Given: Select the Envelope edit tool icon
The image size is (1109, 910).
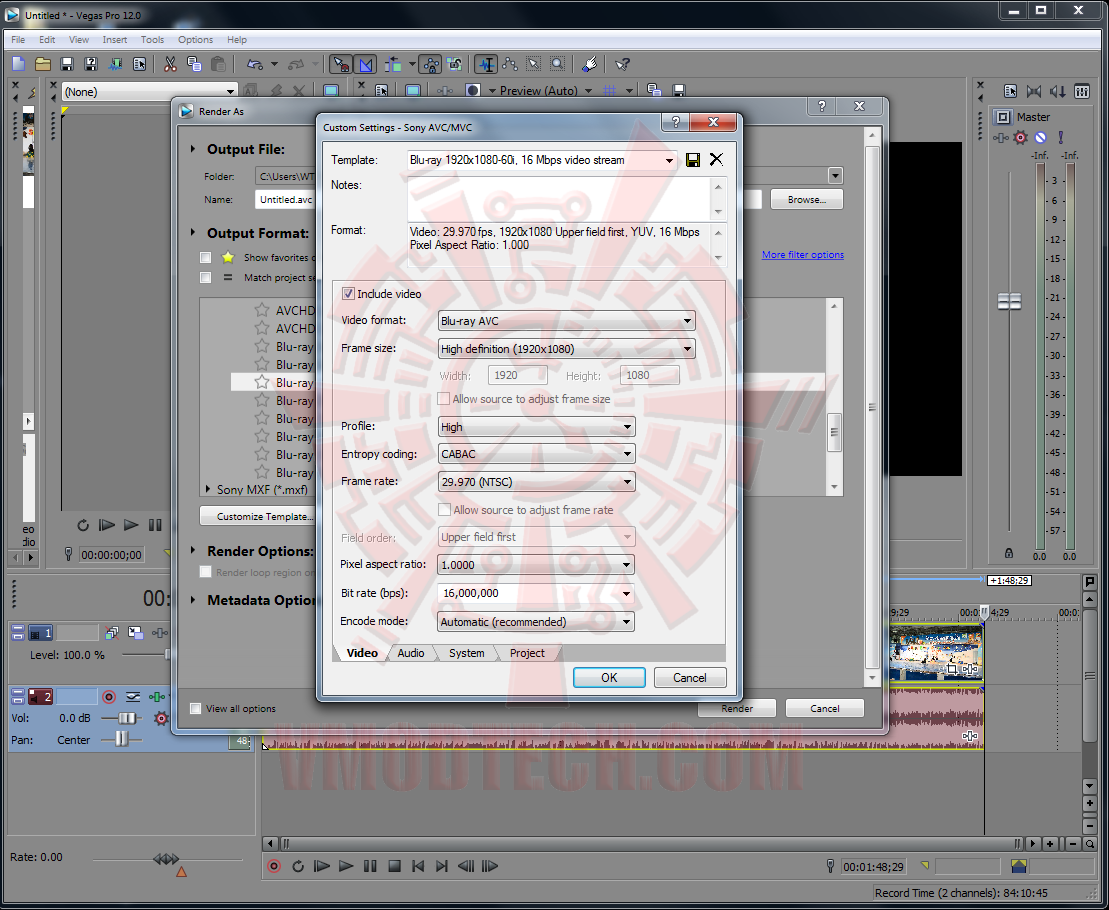Looking at the screenshot, I should pos(510,64).
